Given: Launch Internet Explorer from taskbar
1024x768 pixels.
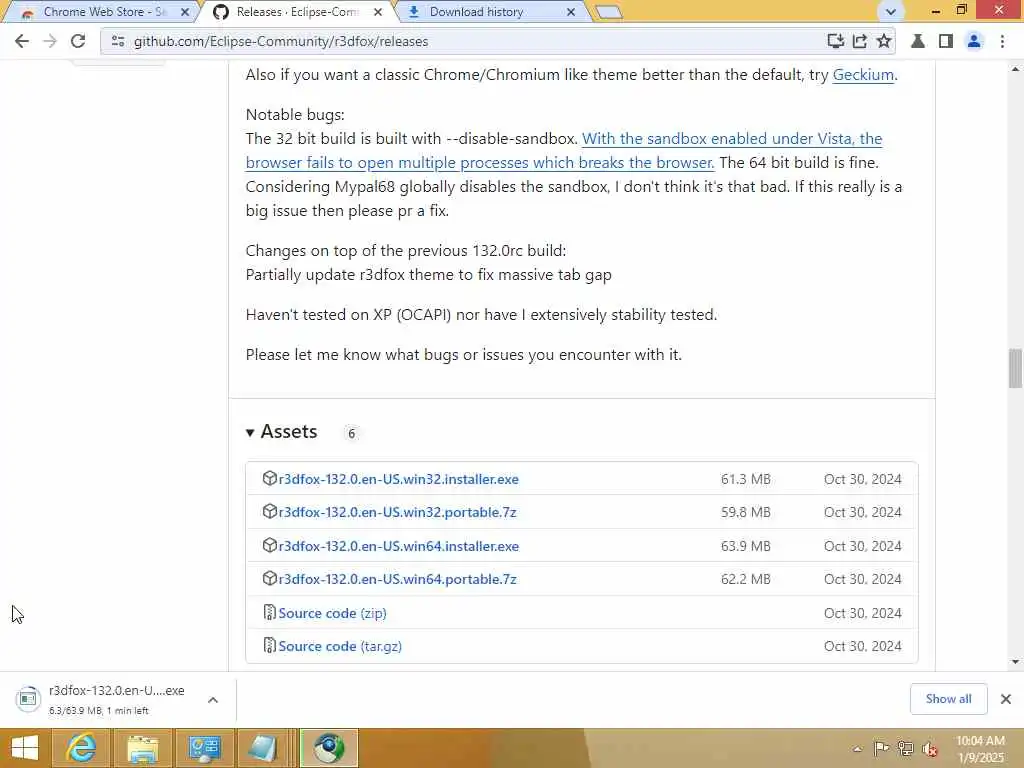Looking at the screenshot, I should point(82,748).
